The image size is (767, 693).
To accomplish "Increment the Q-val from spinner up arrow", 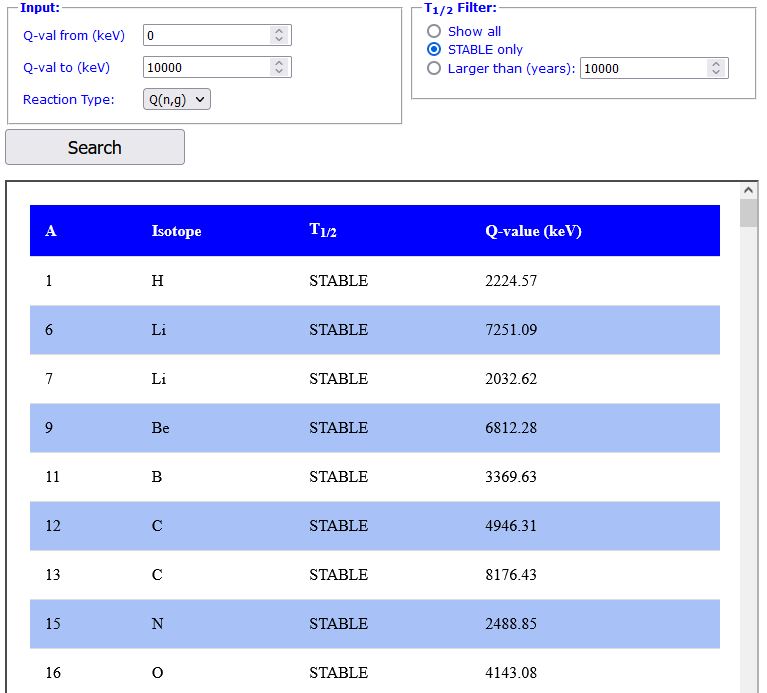I will click(279, 30).
